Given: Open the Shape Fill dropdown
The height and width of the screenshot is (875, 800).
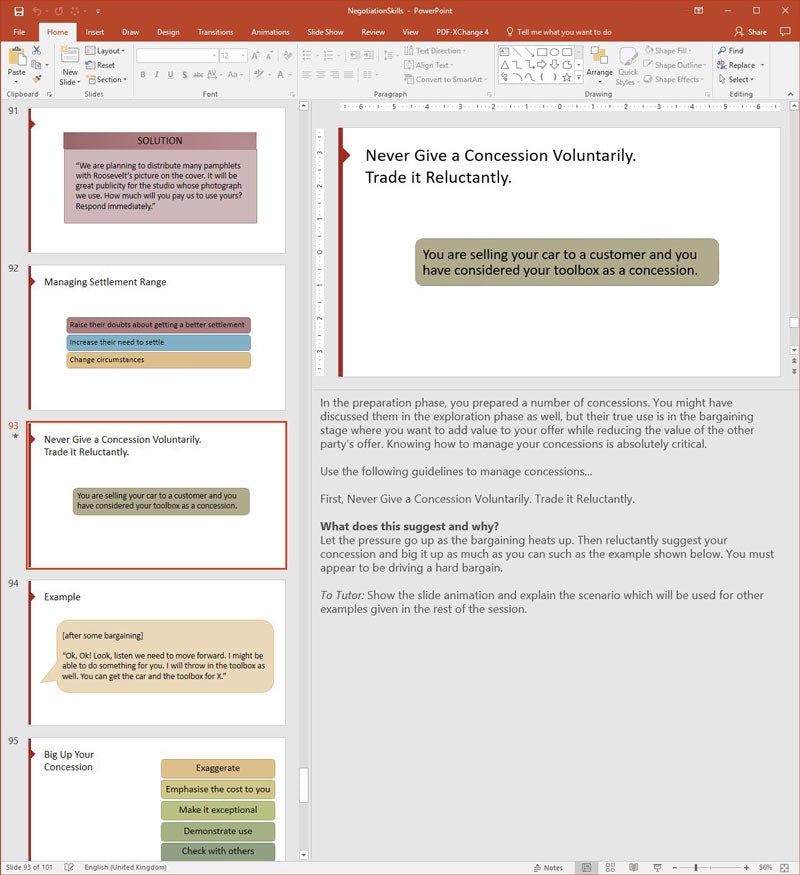Looking at the screenshot, I should tap(668, 50).
